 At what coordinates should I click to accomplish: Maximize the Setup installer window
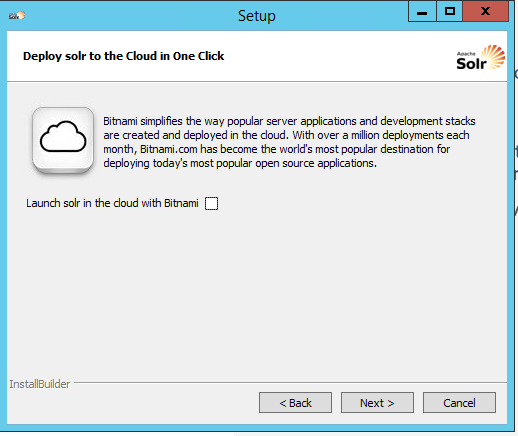click(450, 12)
